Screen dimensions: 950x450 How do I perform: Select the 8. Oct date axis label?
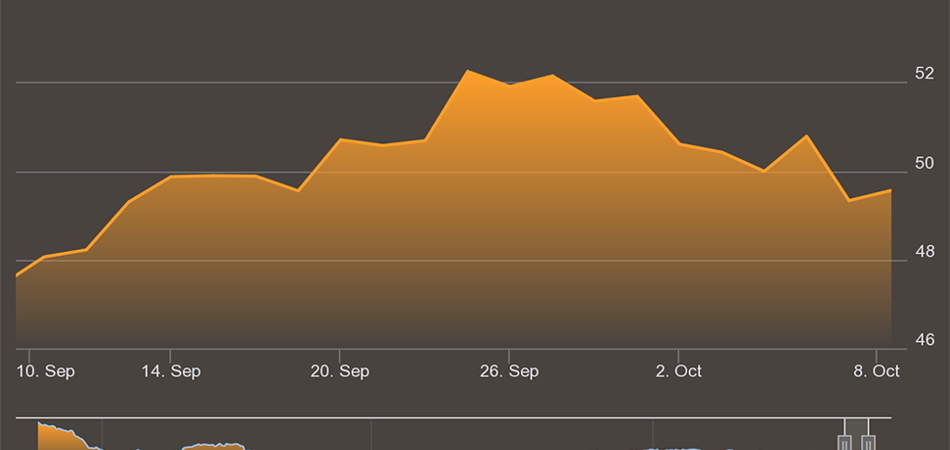[876, 371]
